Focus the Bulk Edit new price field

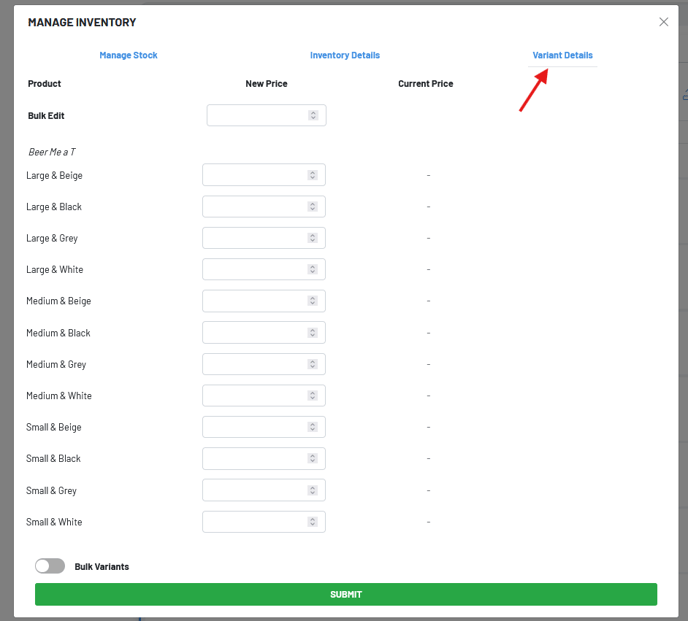coord(266,115)
